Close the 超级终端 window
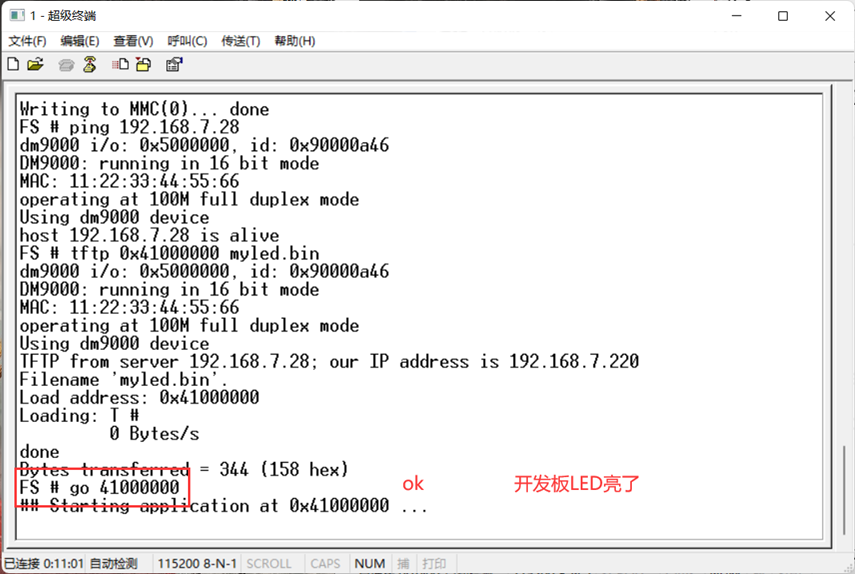This screenshot has width=855, height=574. pos(830,16)
